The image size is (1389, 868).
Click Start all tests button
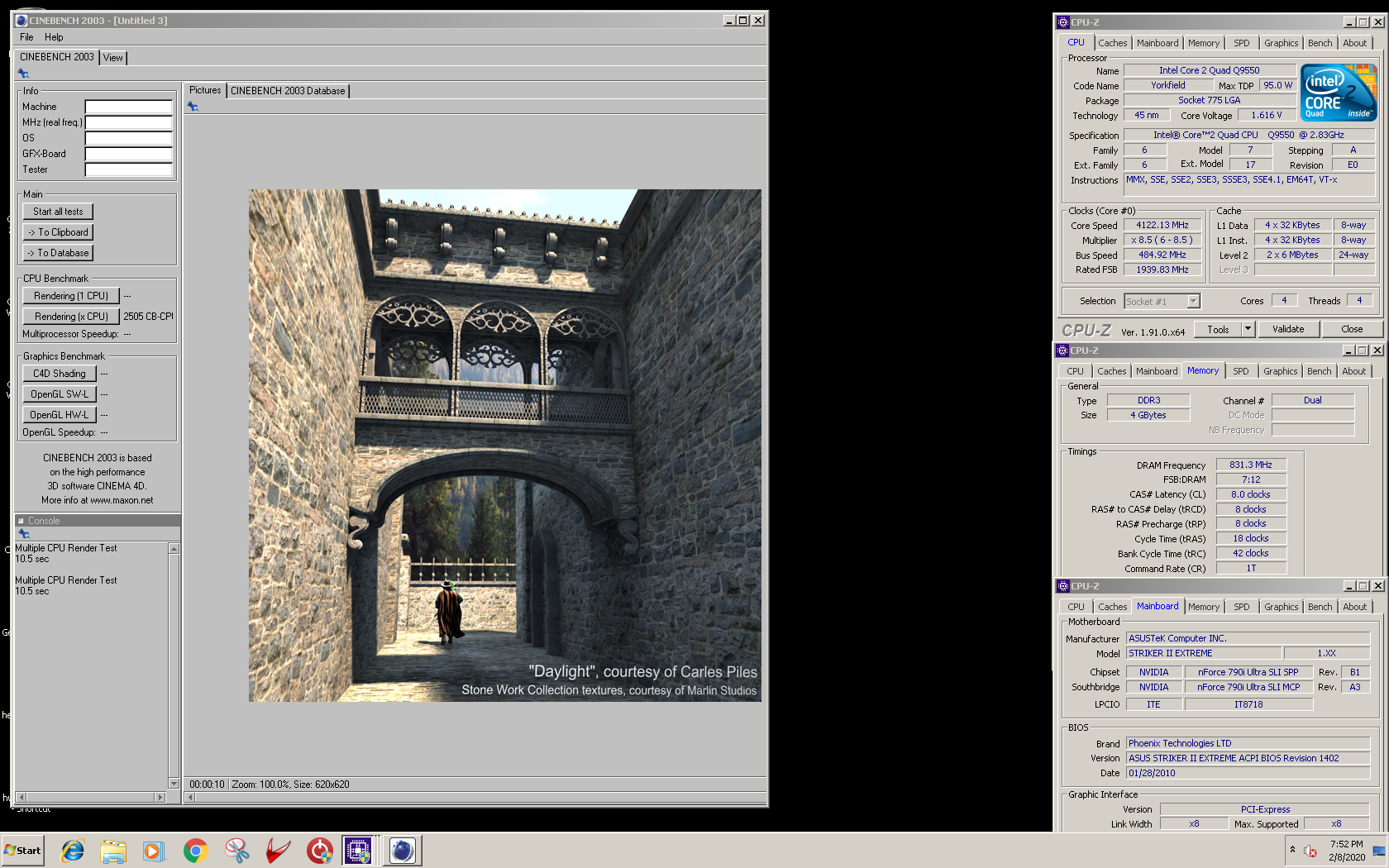[x=58, y=212]
